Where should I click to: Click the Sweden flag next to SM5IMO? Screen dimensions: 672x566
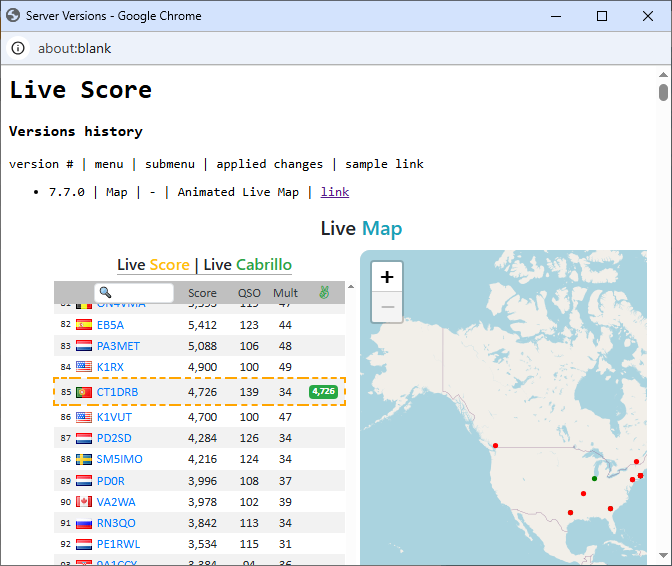84,459
